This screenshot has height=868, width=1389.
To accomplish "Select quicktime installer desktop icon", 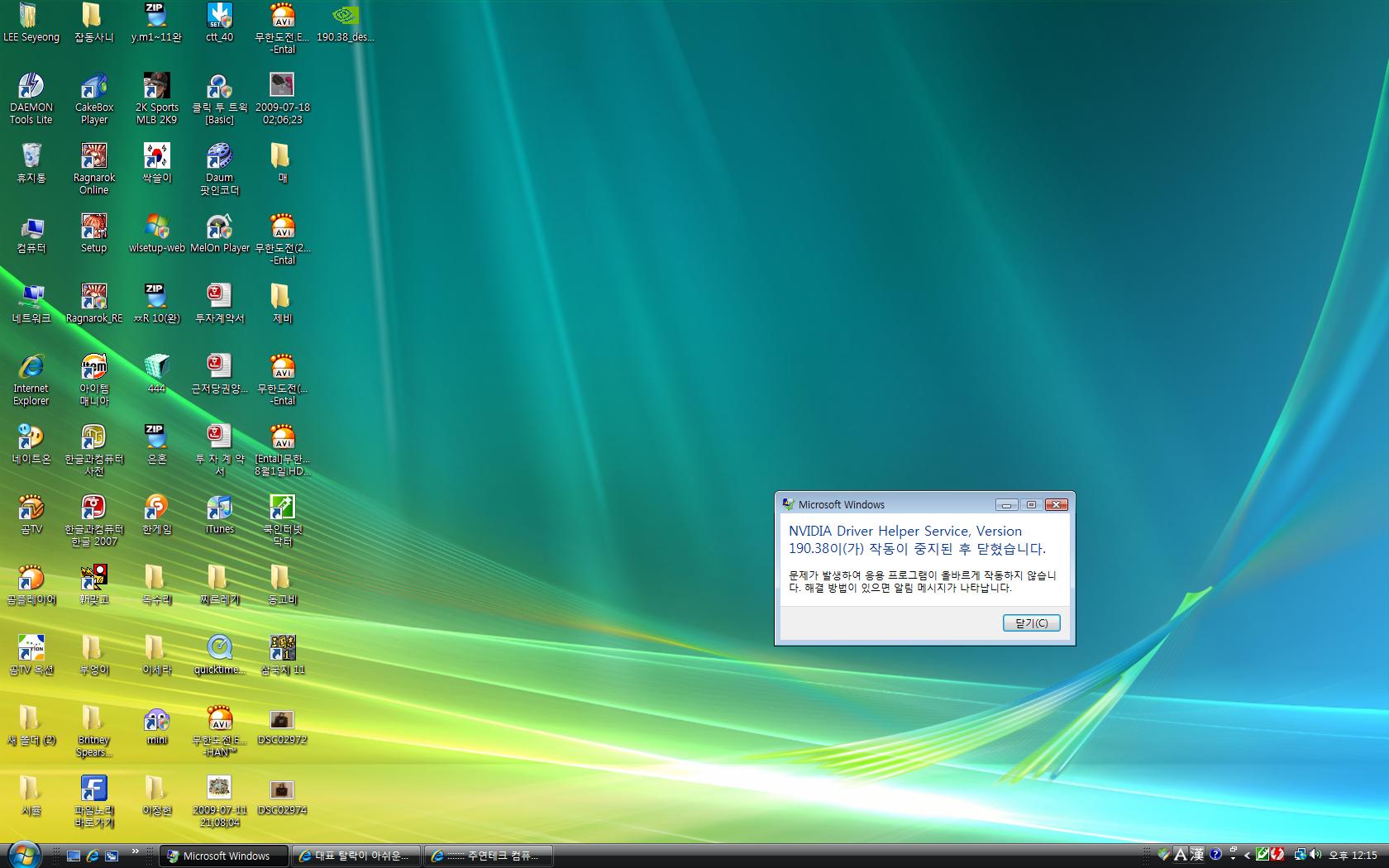I will [220, 655].
